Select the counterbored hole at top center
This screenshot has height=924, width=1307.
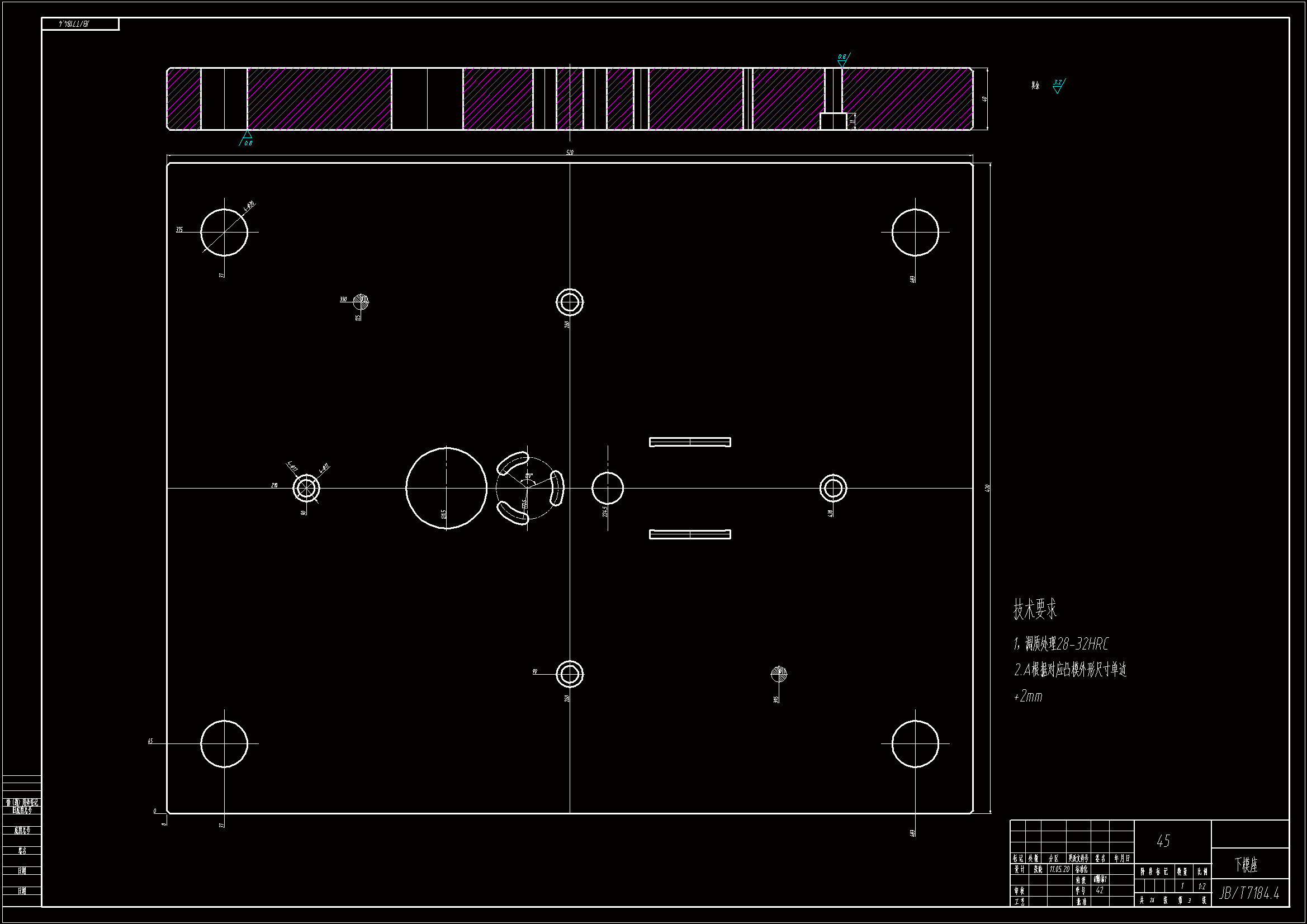(x=570, y=302)
